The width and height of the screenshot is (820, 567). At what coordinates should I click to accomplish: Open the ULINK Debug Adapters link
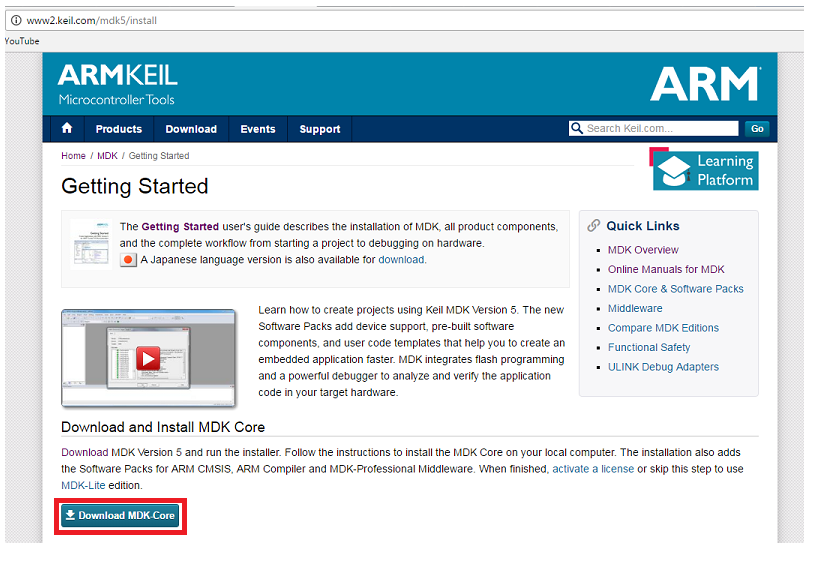tap(663, 367)
